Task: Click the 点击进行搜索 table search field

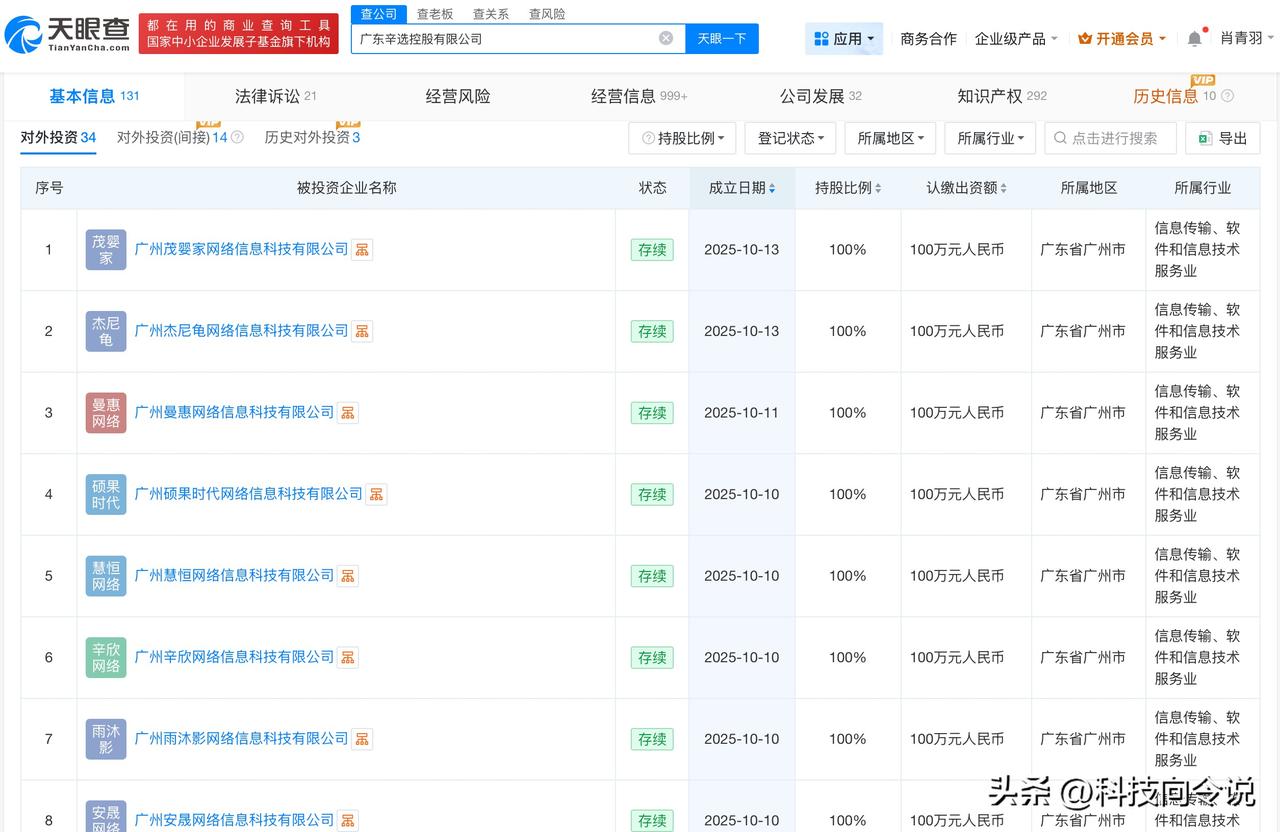Action: click(1111, 138)
